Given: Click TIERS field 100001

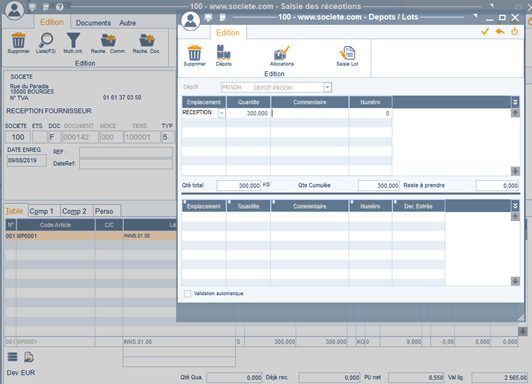Looking at the screenshot, I should 142,137.
